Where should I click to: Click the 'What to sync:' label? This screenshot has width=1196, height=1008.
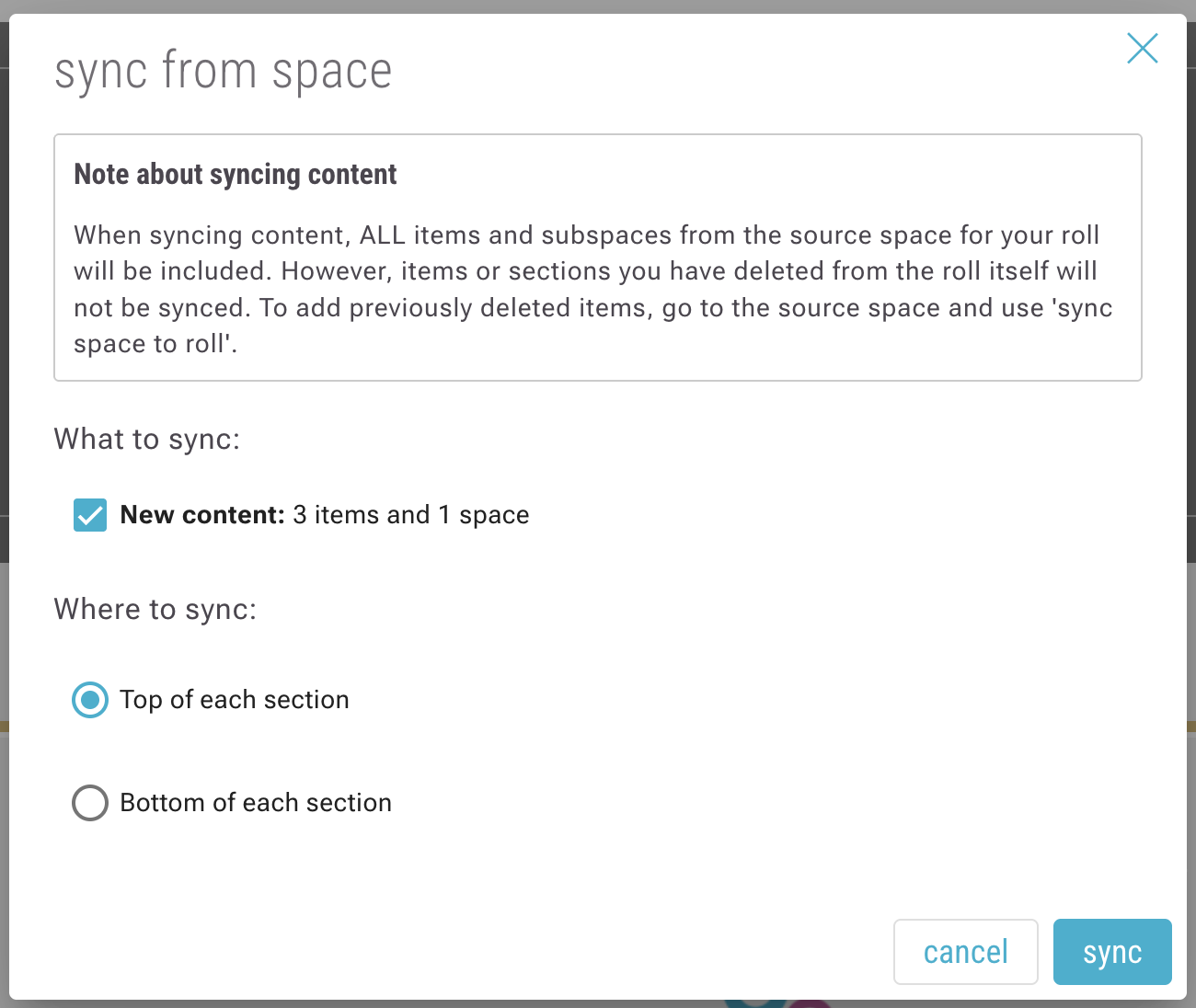pyautogui.click(x=147, y=440)
